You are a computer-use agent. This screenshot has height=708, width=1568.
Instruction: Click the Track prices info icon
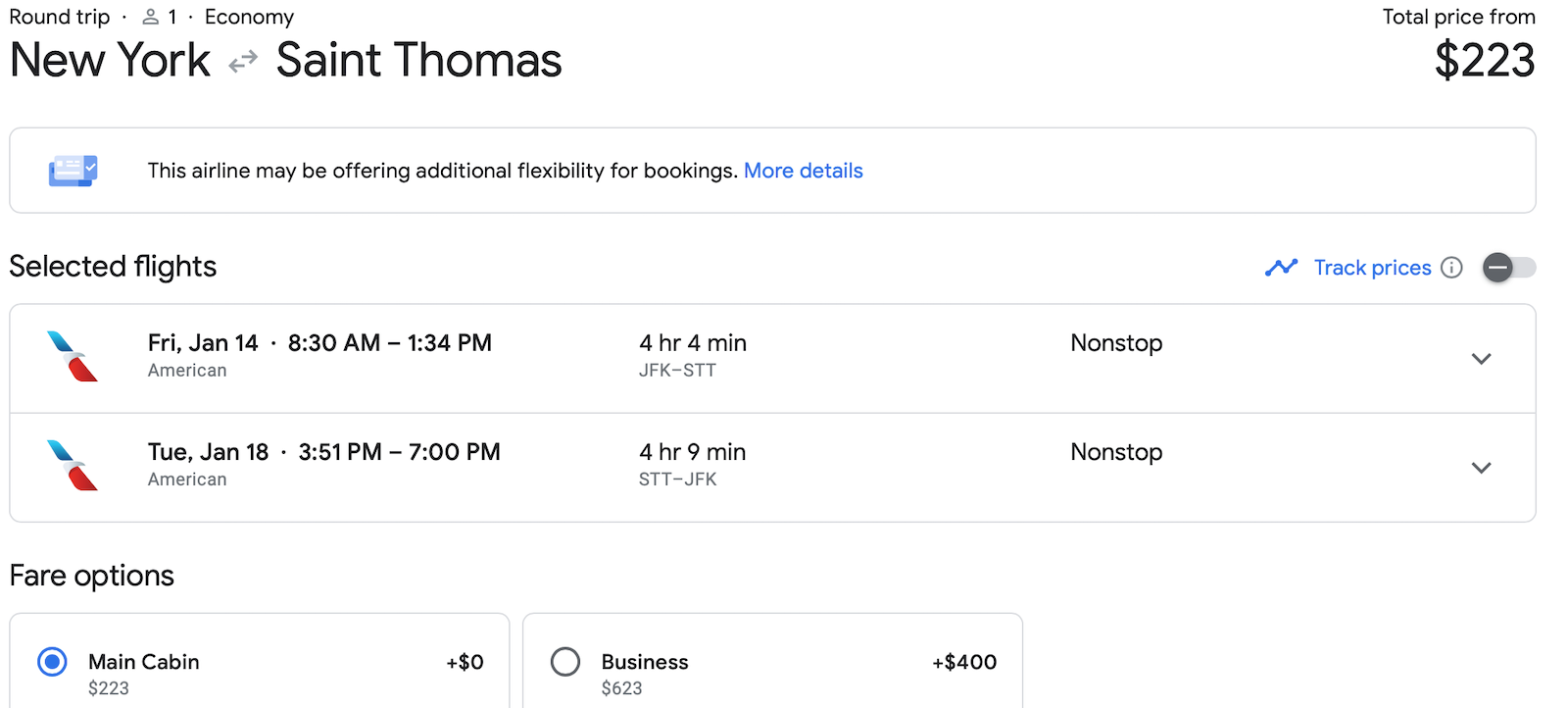[x=1452, y=268]
